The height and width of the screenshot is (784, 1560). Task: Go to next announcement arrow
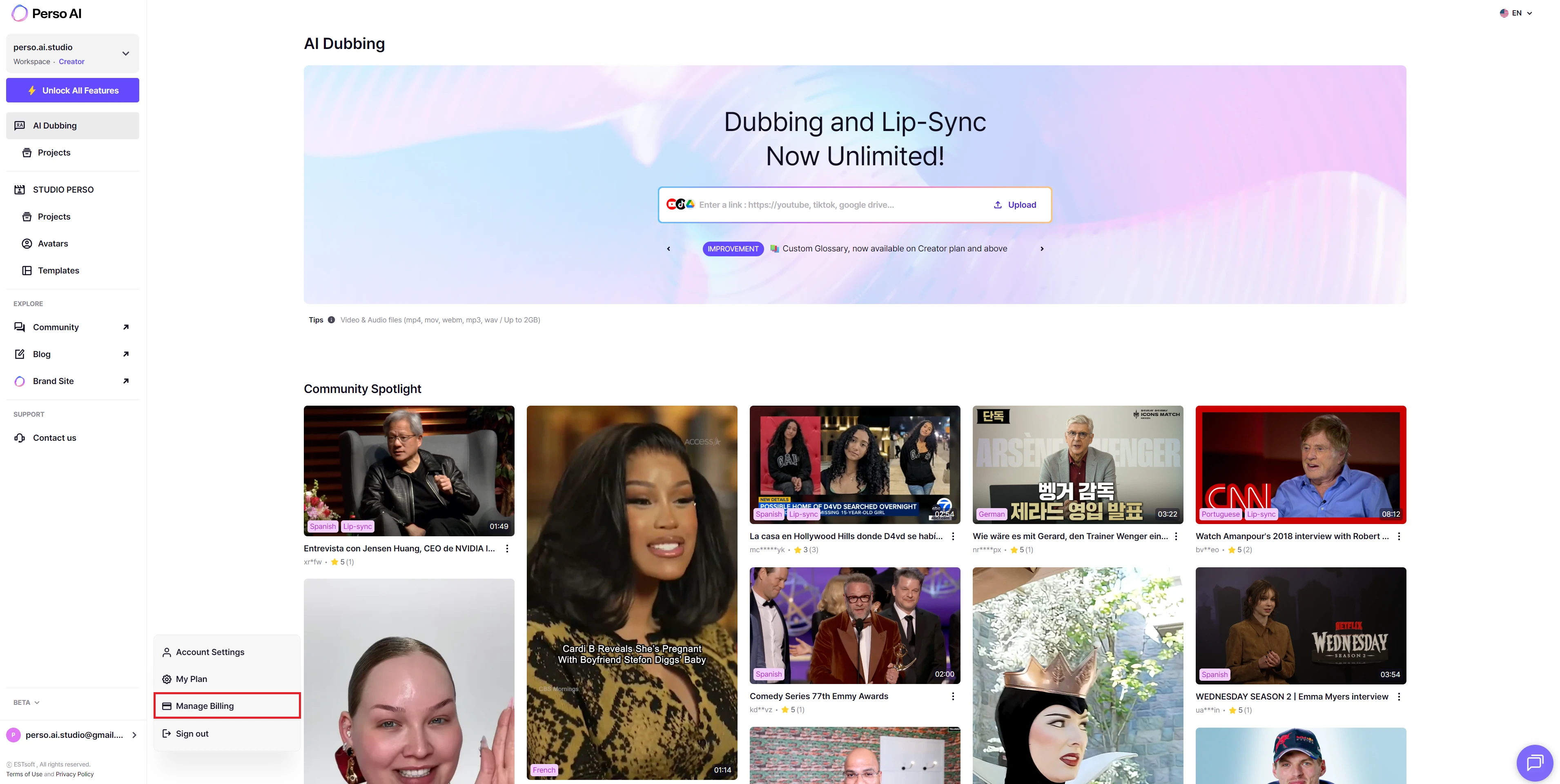click(1042, 249)
